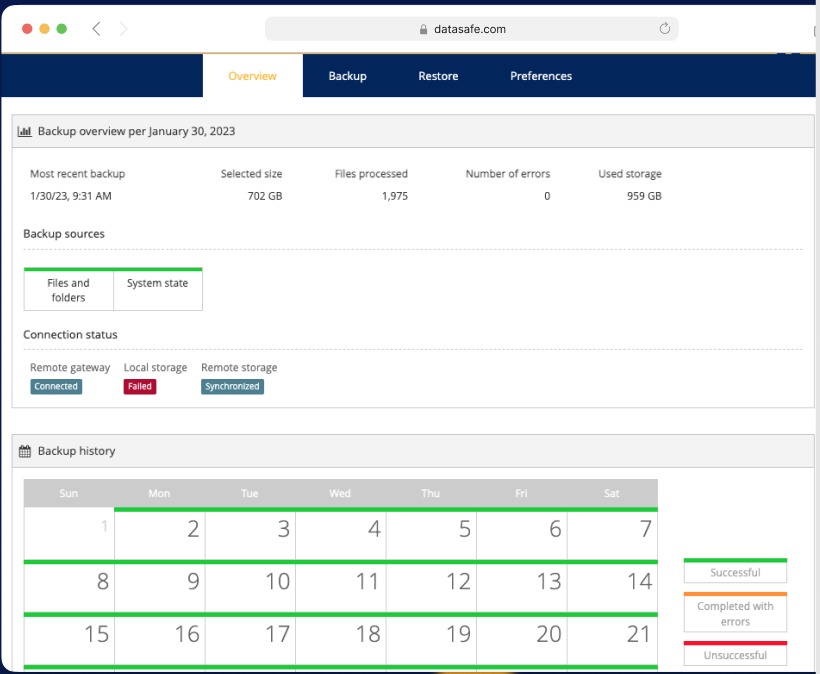Click the back navigation arrow

click(x=96, y=29)
